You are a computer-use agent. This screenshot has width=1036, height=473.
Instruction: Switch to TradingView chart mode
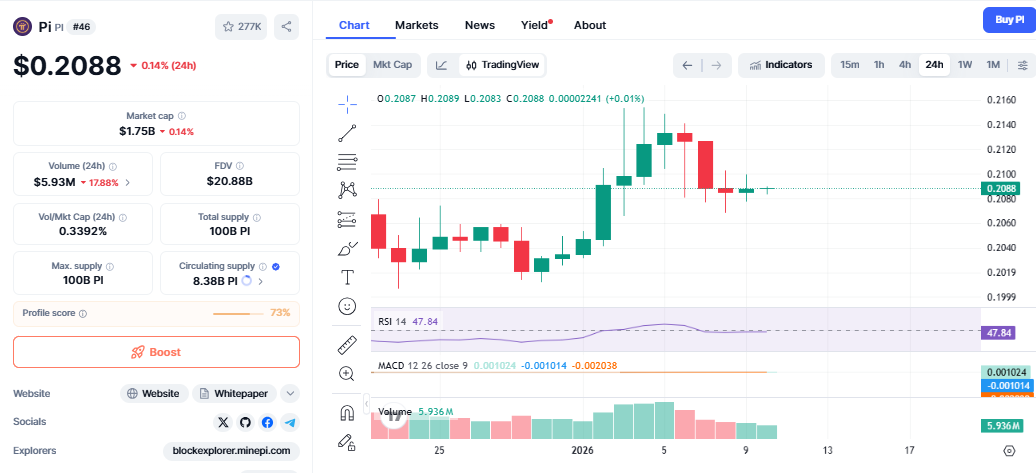click(503, 65)
